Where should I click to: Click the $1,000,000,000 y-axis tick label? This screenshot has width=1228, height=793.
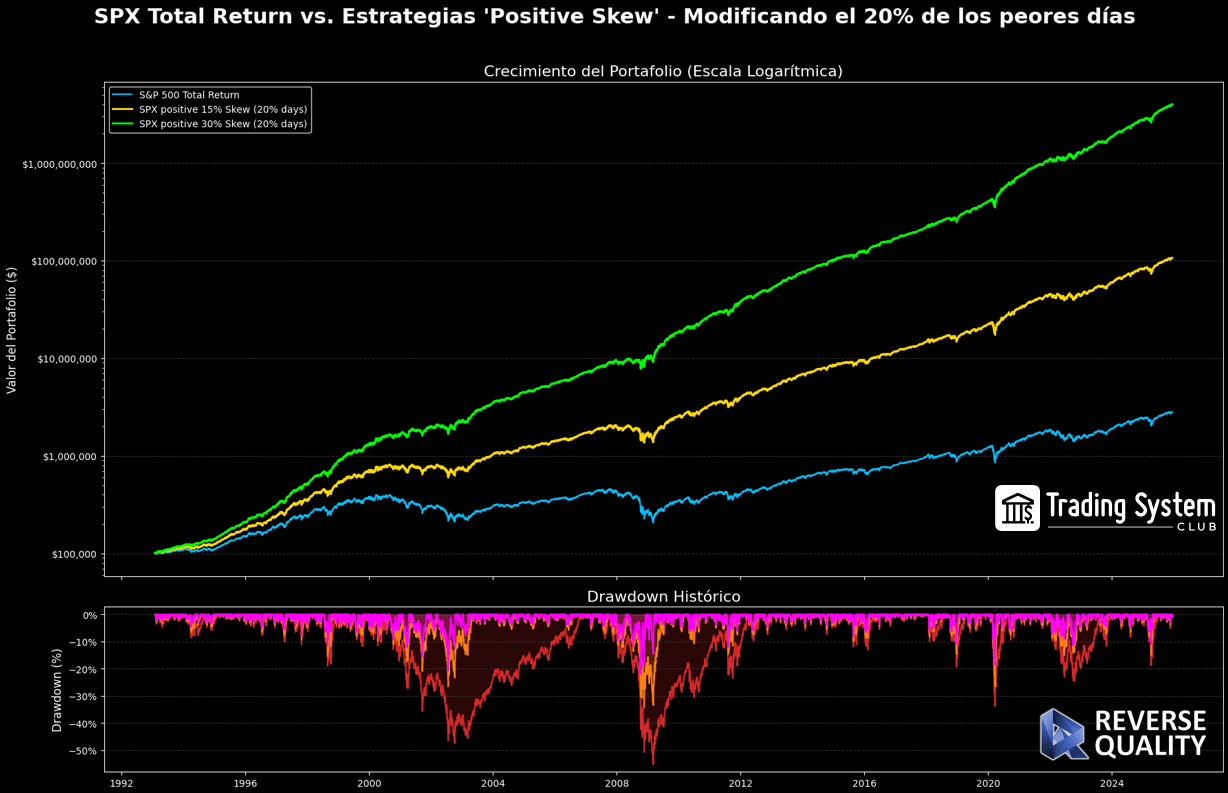pyautogui.click(x=59, y=164)
